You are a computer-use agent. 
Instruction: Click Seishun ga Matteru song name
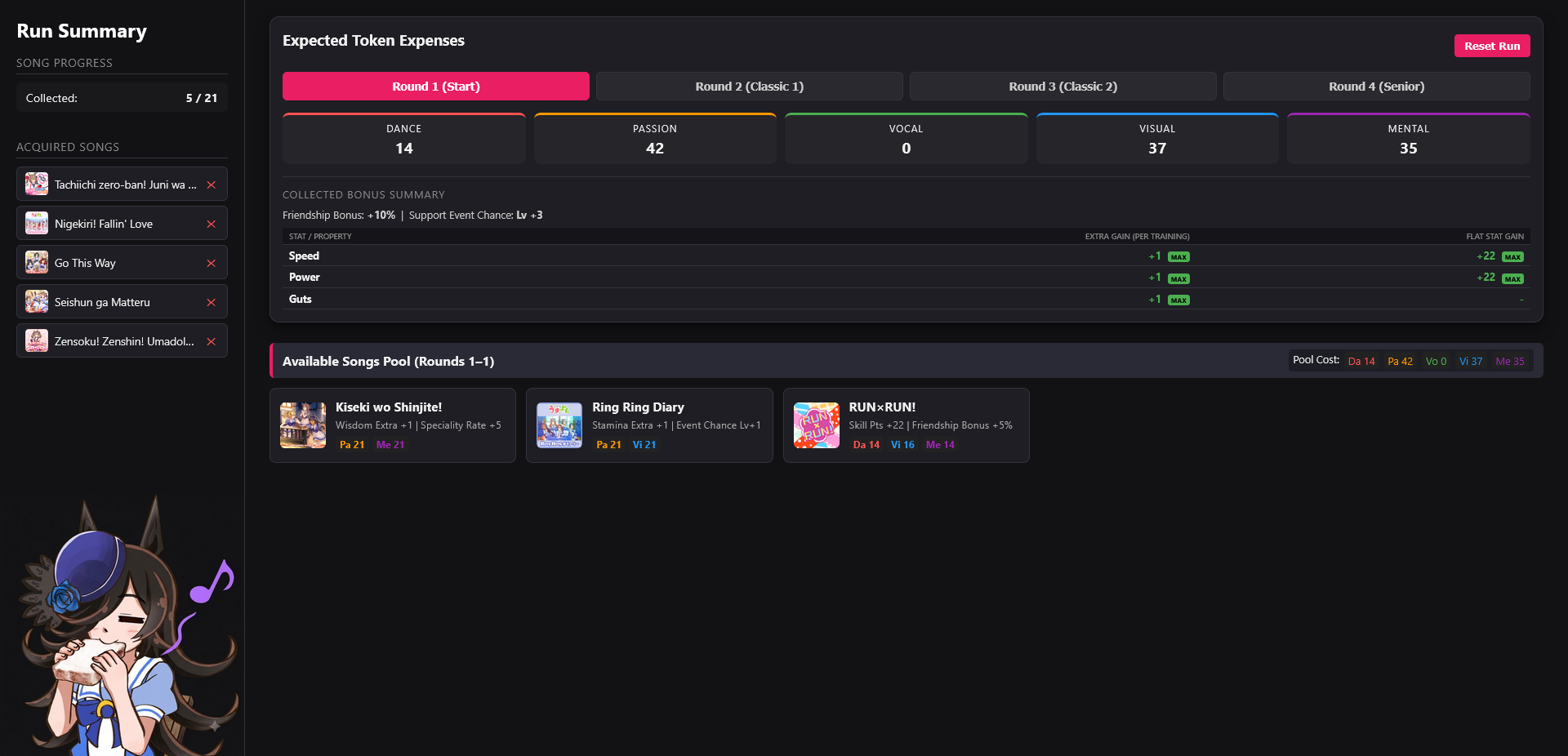coord(102,302)
